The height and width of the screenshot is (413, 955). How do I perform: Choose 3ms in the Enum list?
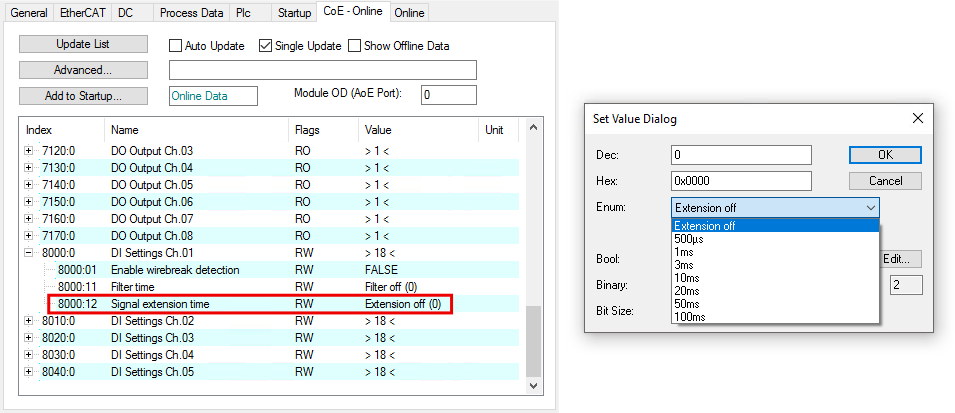[775, 265]
